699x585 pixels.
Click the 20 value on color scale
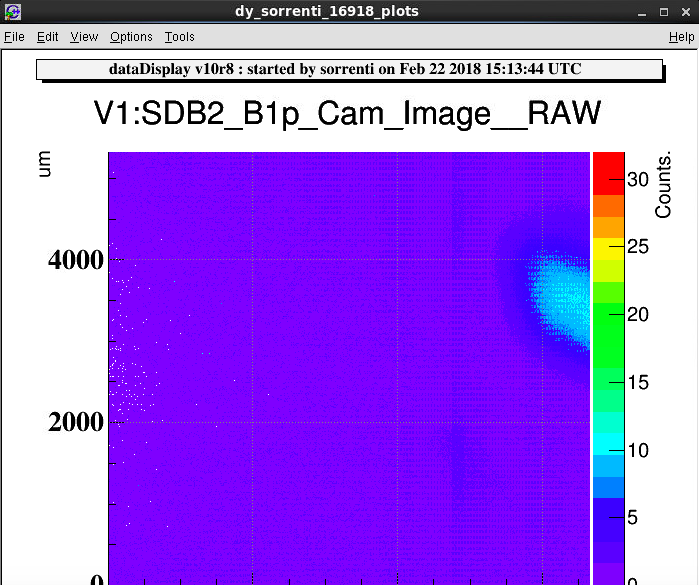pyautogui.click(x=637, y=314)
